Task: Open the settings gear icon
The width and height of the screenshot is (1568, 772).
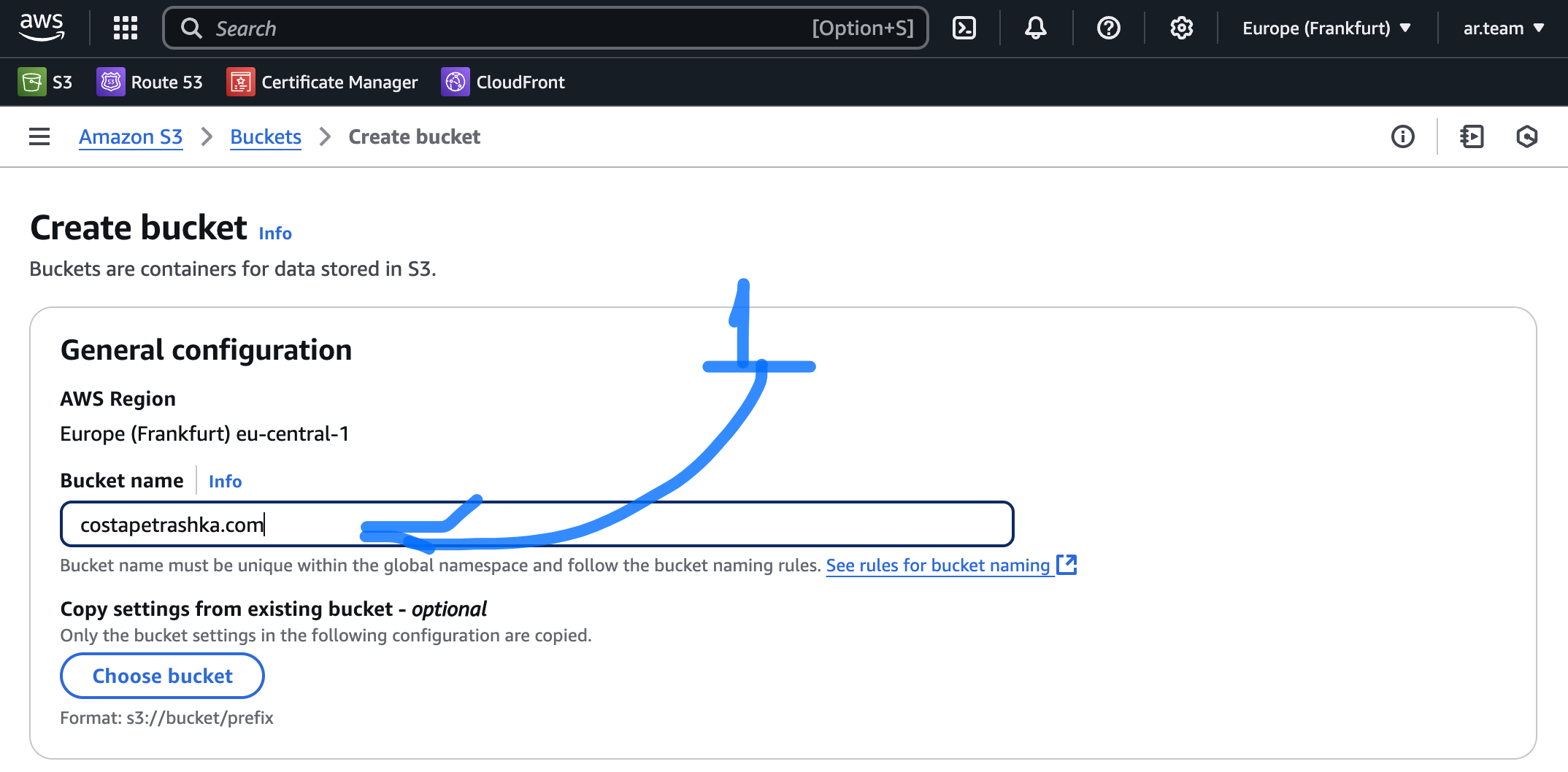Action: click(1181, 28)
